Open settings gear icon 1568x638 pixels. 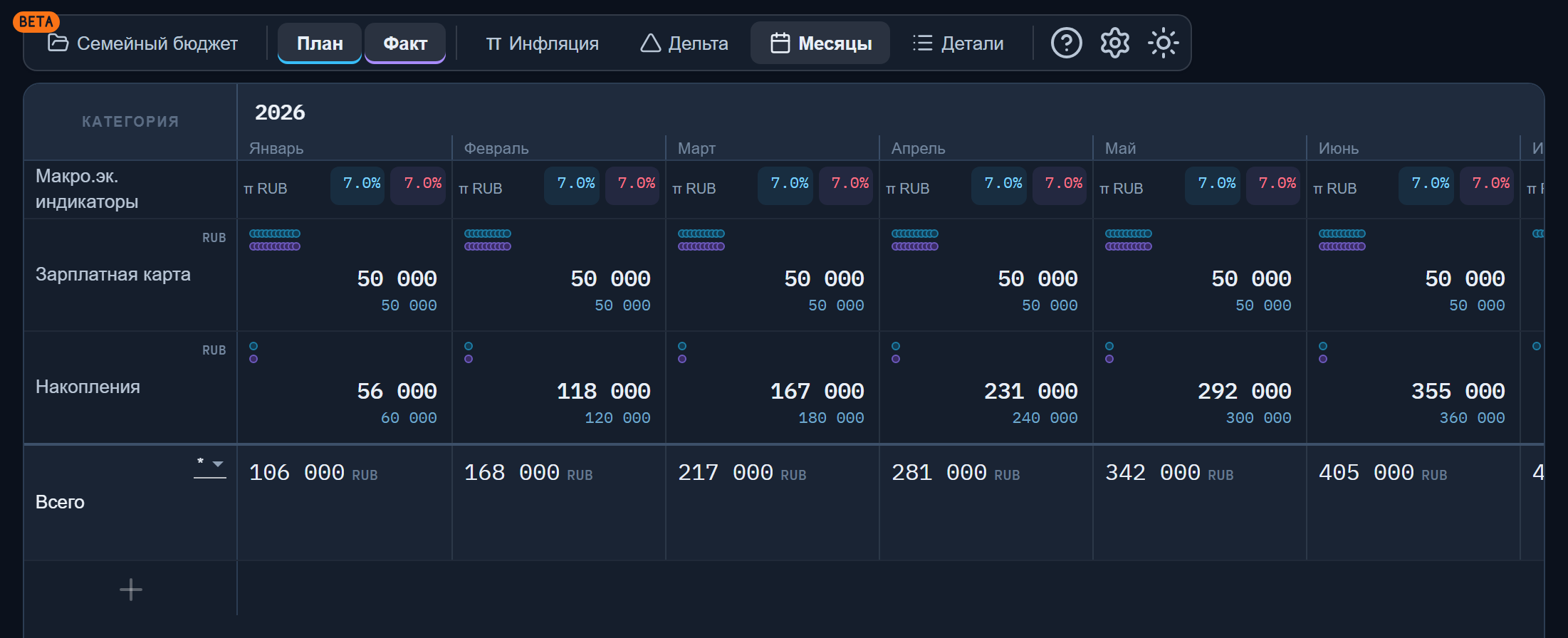coord(1114,43)
